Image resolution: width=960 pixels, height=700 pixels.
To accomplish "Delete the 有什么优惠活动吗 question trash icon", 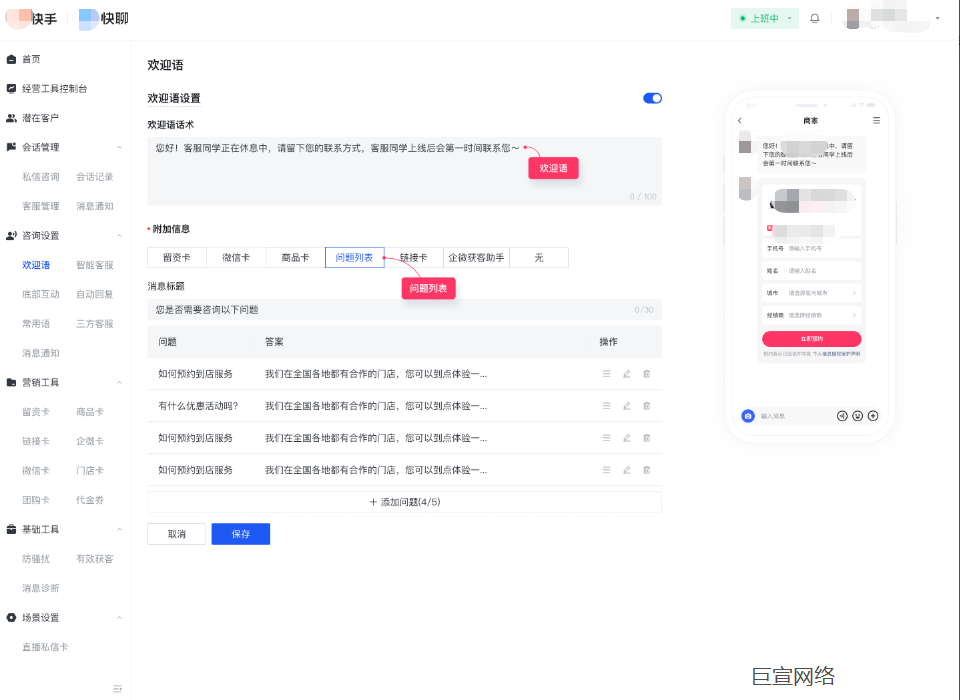I will (x=647, y=406).
